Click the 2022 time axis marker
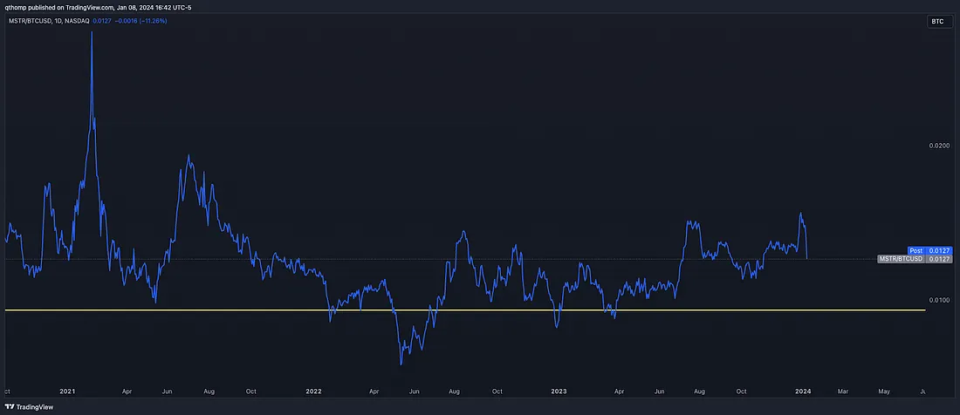 pyautogui.click(x=314, y=390)
